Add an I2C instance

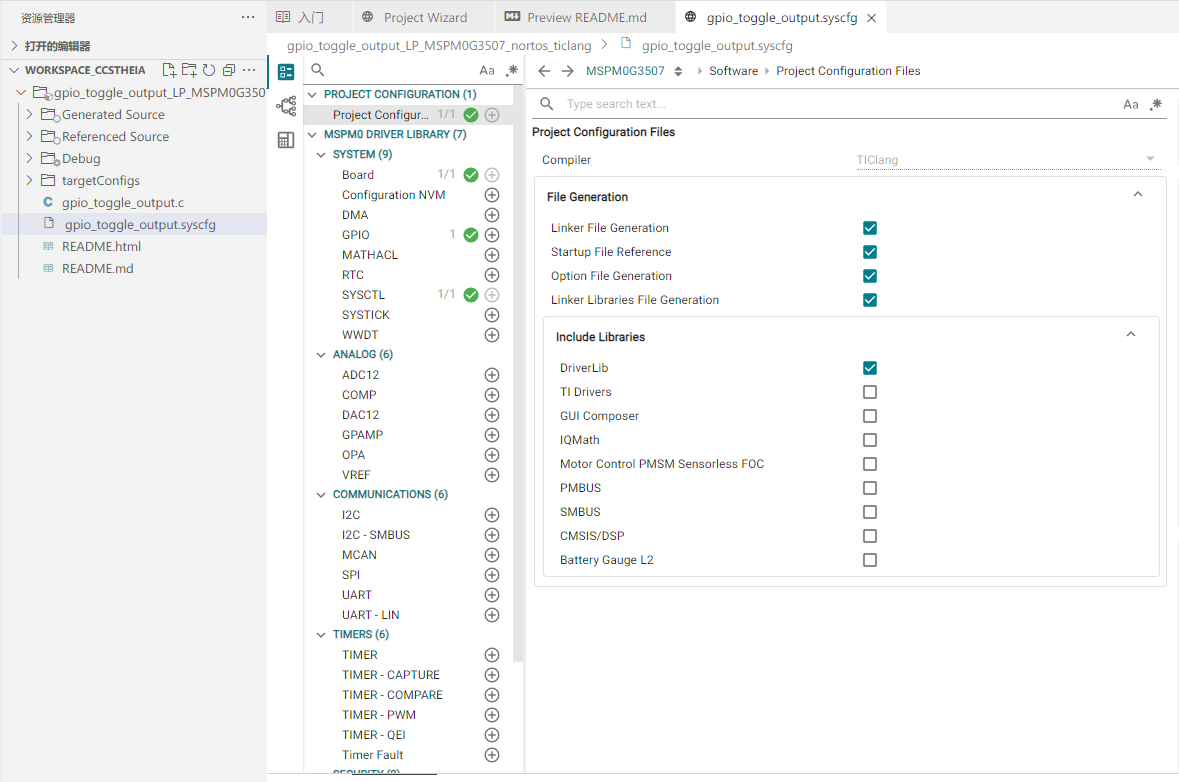(492, 515)
